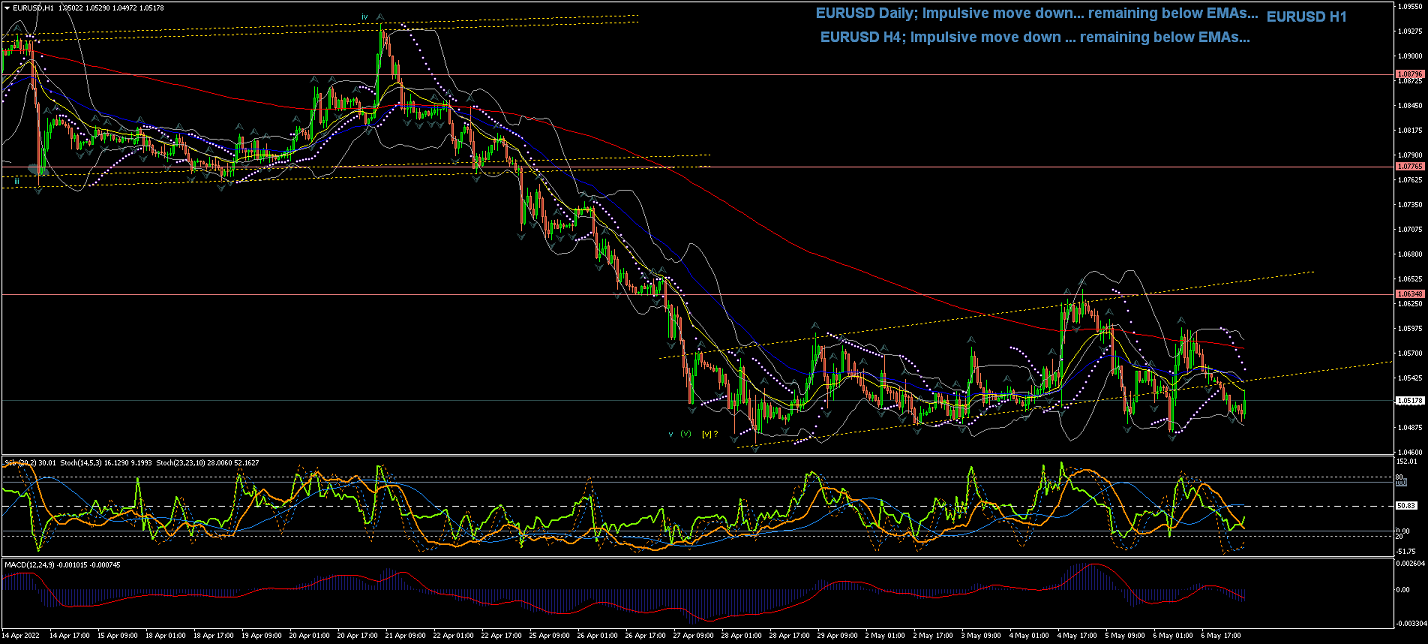
Task: Select the 1.06348 red price tag
Action: pos(1408,294)
